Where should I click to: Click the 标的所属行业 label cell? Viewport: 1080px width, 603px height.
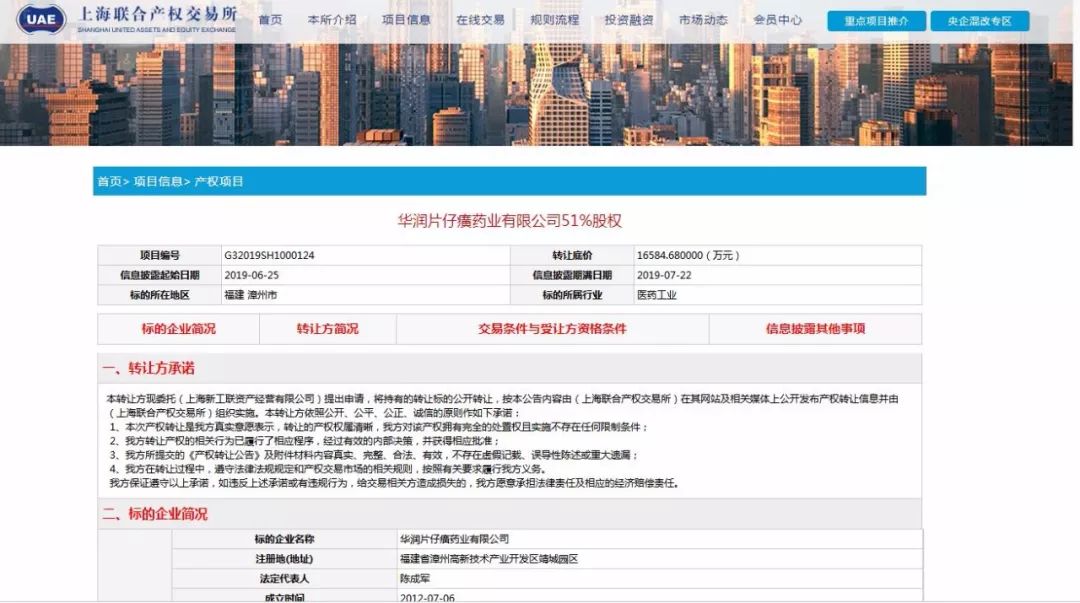pos(572,295)
